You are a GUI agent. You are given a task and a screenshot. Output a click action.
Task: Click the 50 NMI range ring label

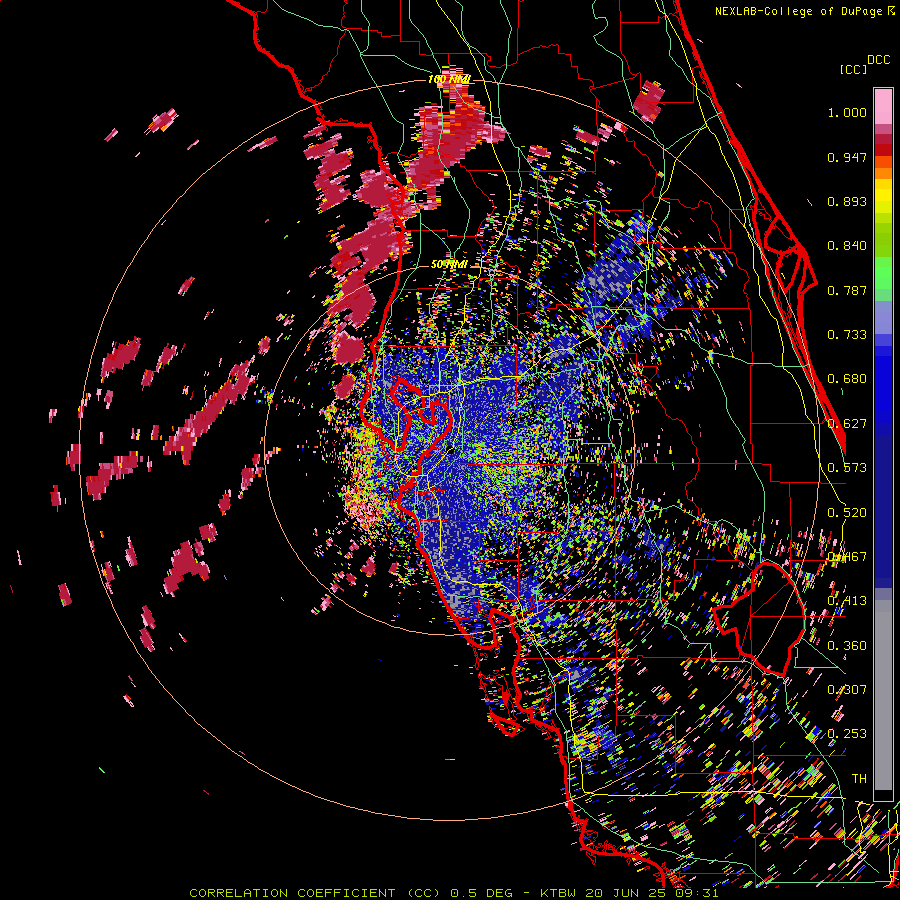(x=449, y=264)
